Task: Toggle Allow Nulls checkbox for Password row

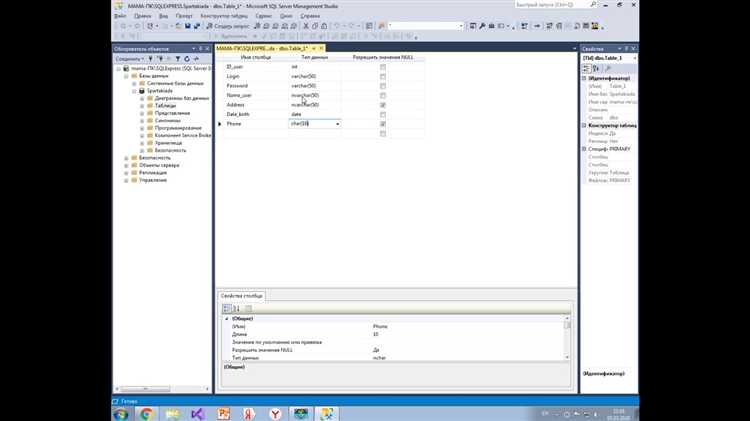Action: [x=383, y=86]
